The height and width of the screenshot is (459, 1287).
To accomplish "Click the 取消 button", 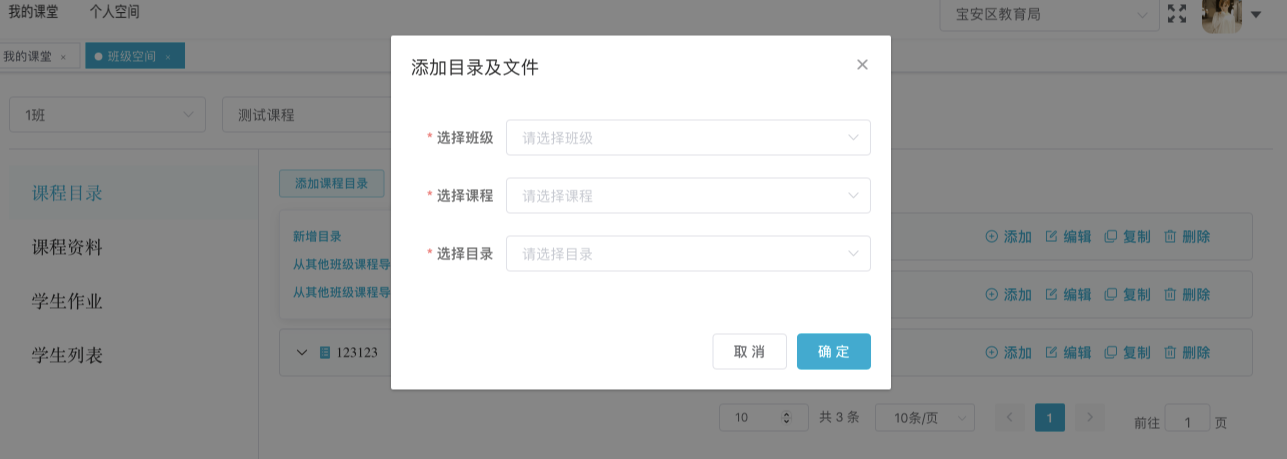I will [749, 351].
